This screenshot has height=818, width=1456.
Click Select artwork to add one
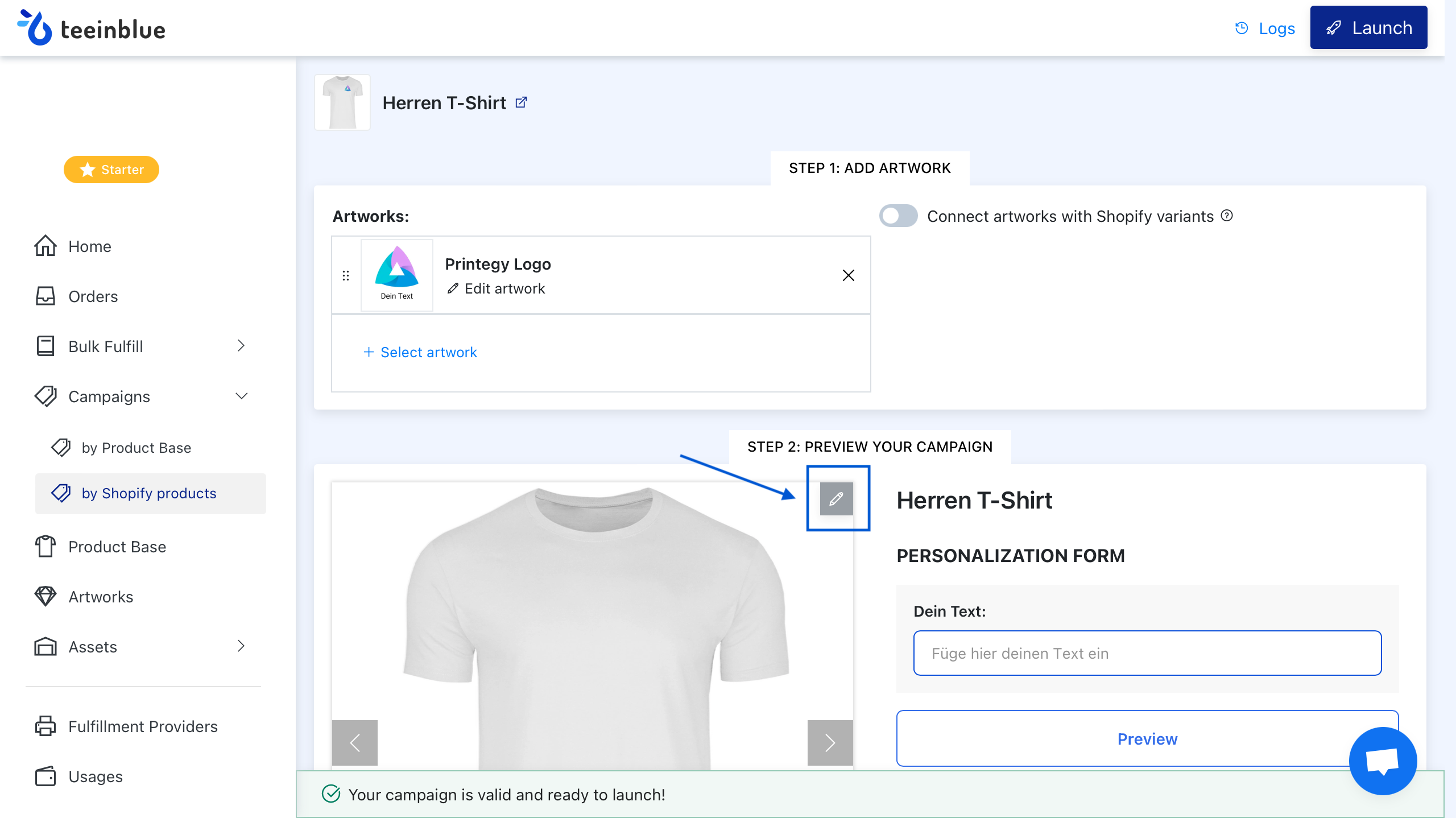pyautogui.click(x=420, y=352)
